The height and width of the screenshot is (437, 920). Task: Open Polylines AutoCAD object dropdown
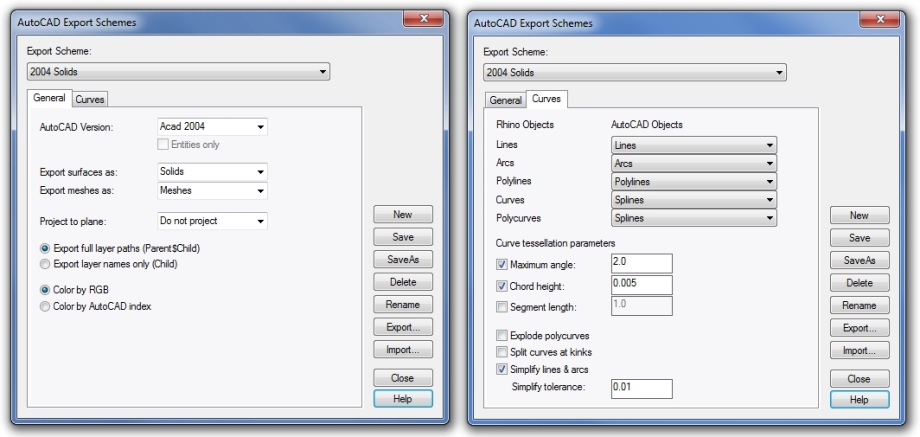[694, 182]
